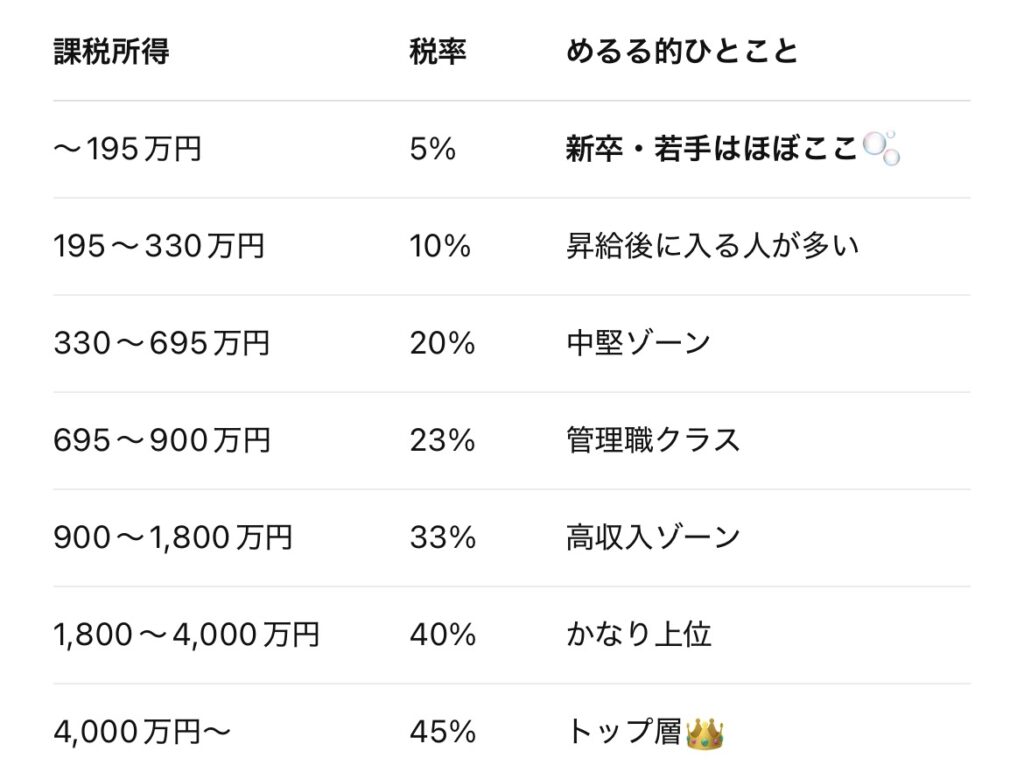
Task: Click the めるる的ひとこと header
Action: coord(682,52)
